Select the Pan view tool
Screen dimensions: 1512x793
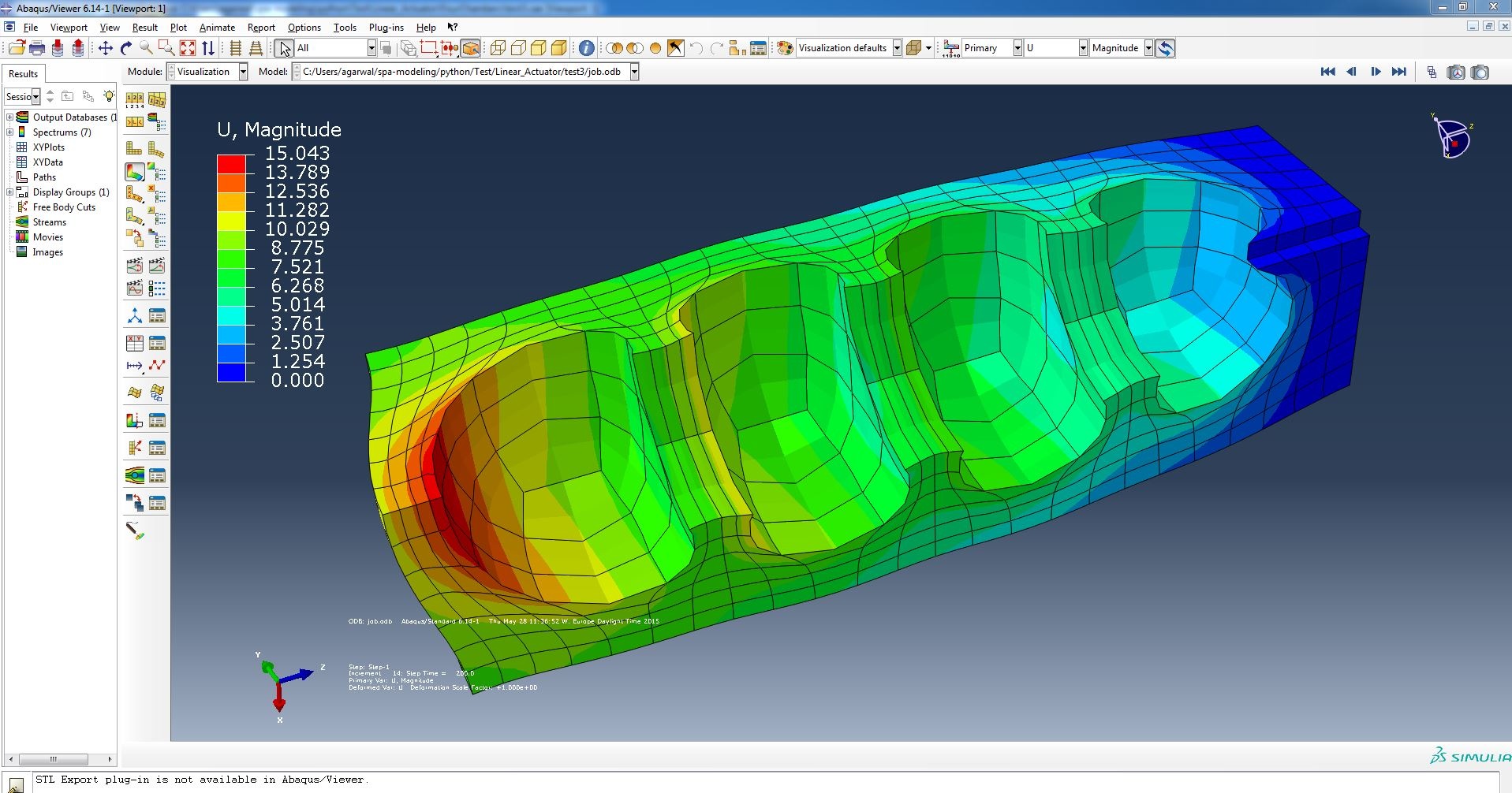tap(106, 48)
